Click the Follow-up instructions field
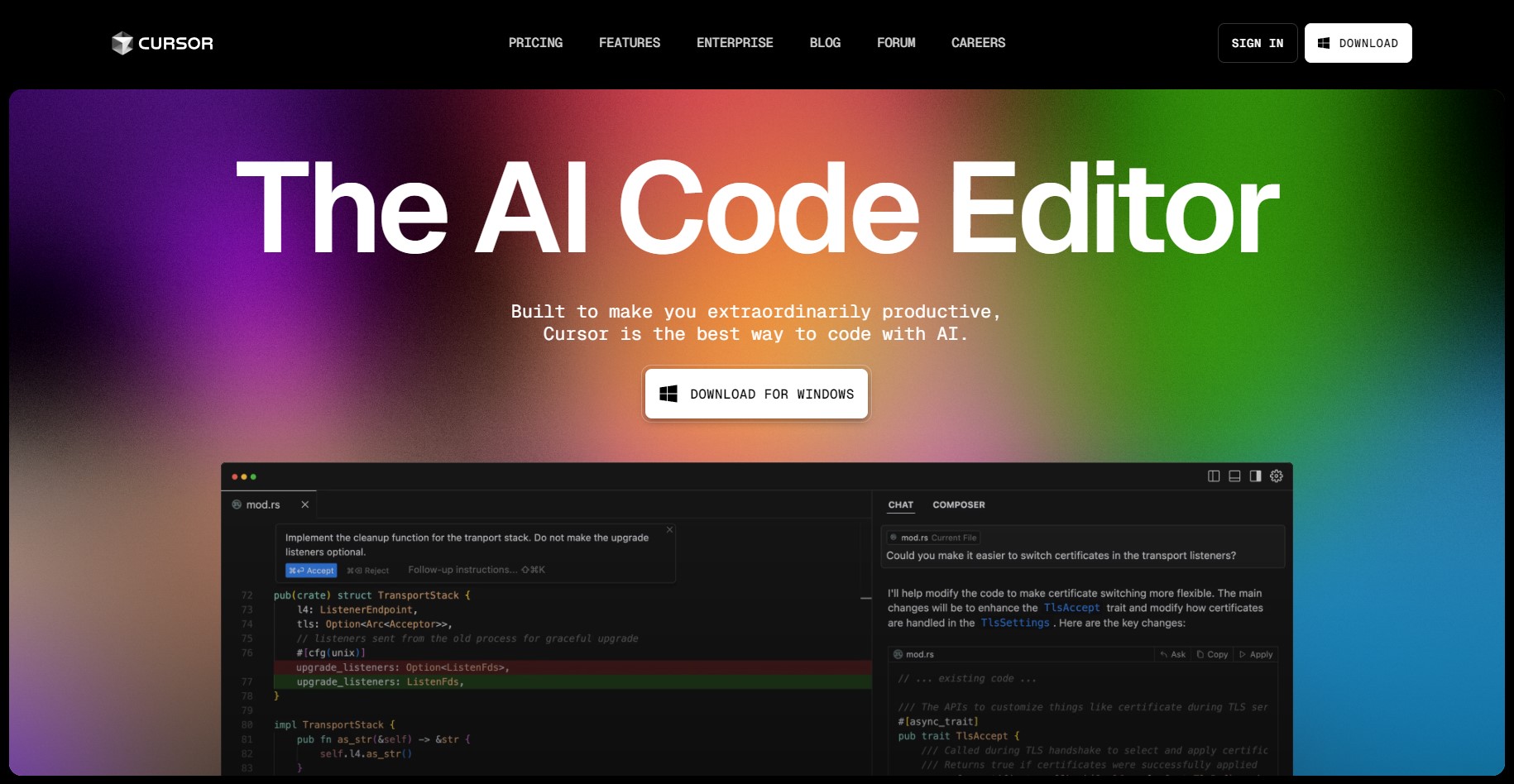The height and width of the screenshot is (784, 1514). click(477, 570)
